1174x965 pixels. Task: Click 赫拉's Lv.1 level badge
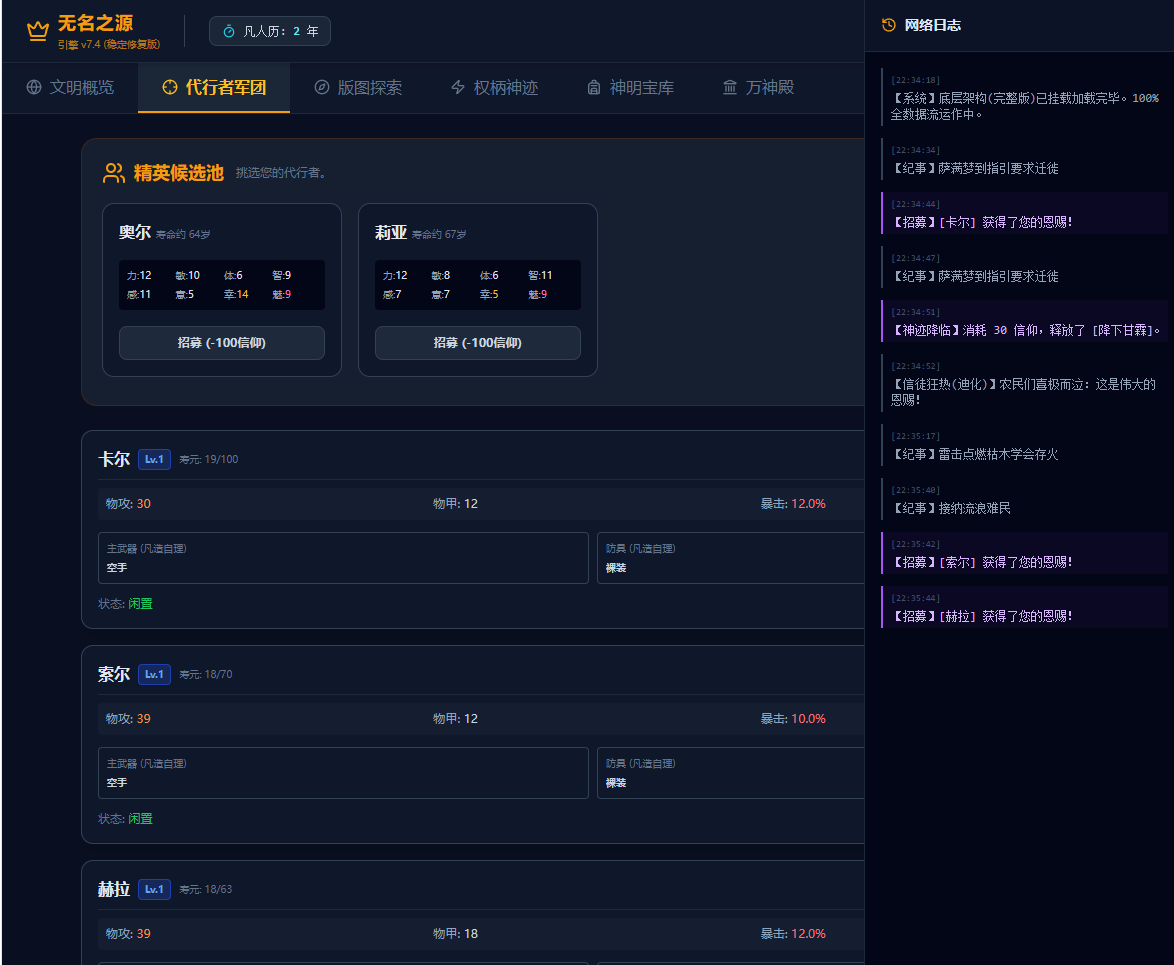click(x=154, y=889)
